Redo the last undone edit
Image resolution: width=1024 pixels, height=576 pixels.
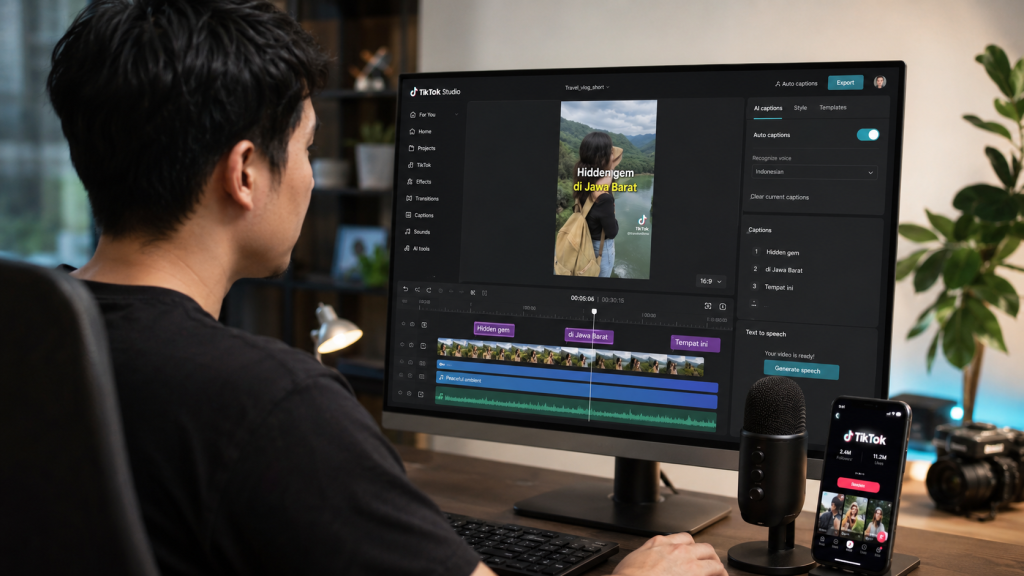[429, 290]
